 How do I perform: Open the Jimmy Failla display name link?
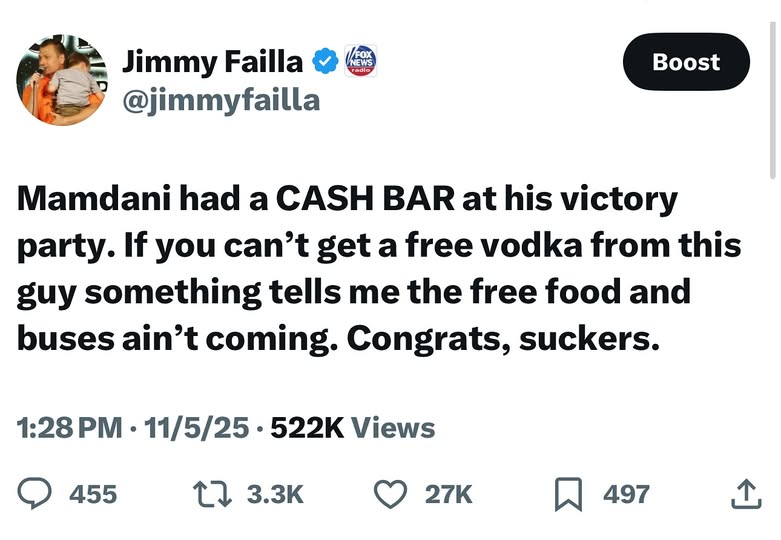click(212, 62)
